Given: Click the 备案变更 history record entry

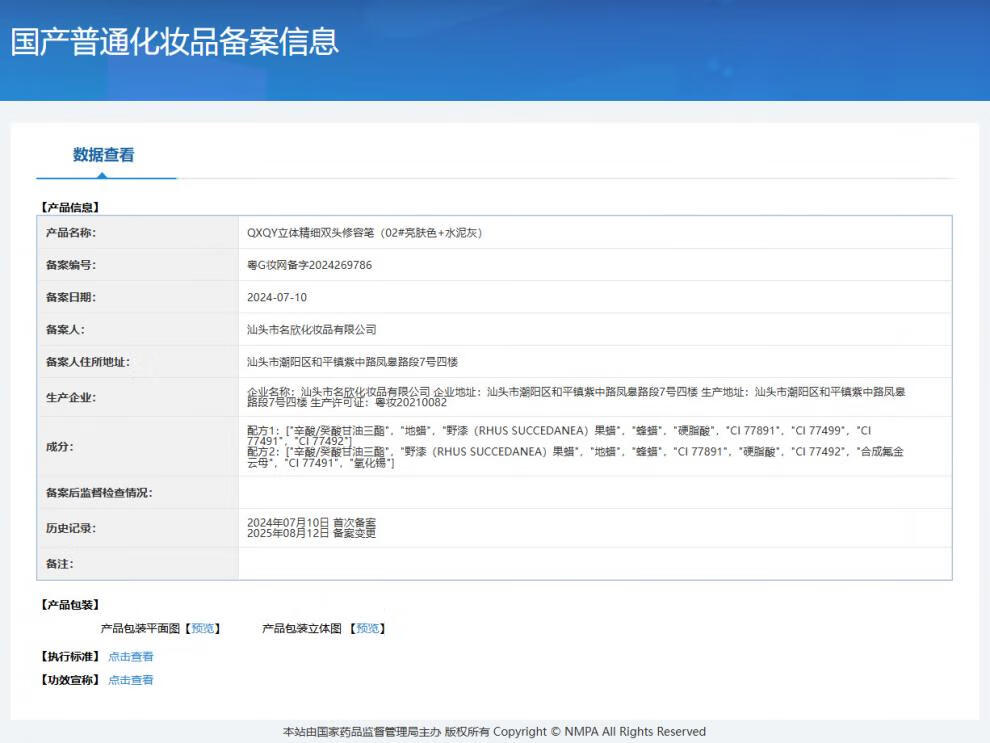Looking at the screenshot, I should pos(311,534).
